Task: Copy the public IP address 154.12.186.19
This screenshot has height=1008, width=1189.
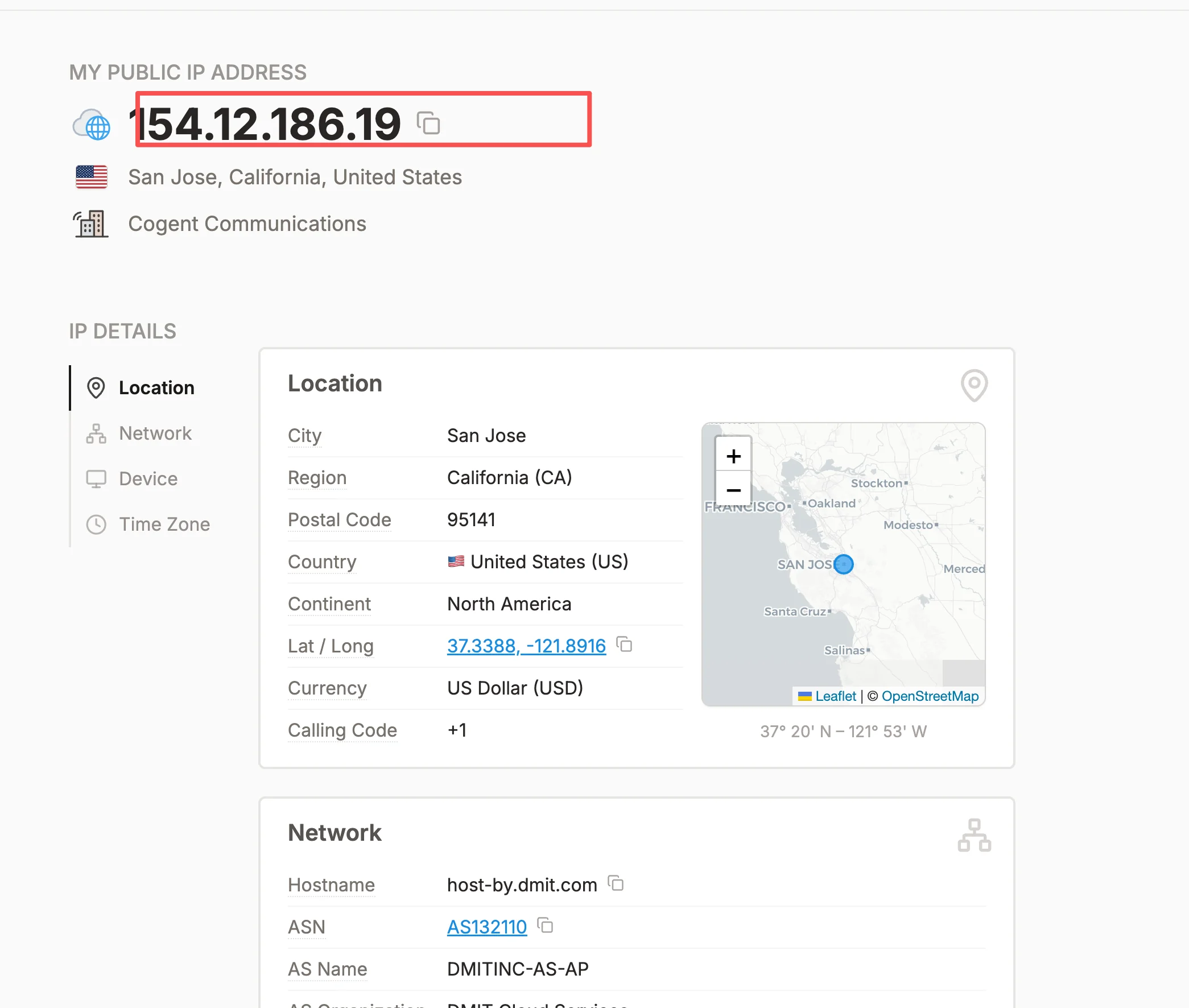Action: [x=430, y=123]
